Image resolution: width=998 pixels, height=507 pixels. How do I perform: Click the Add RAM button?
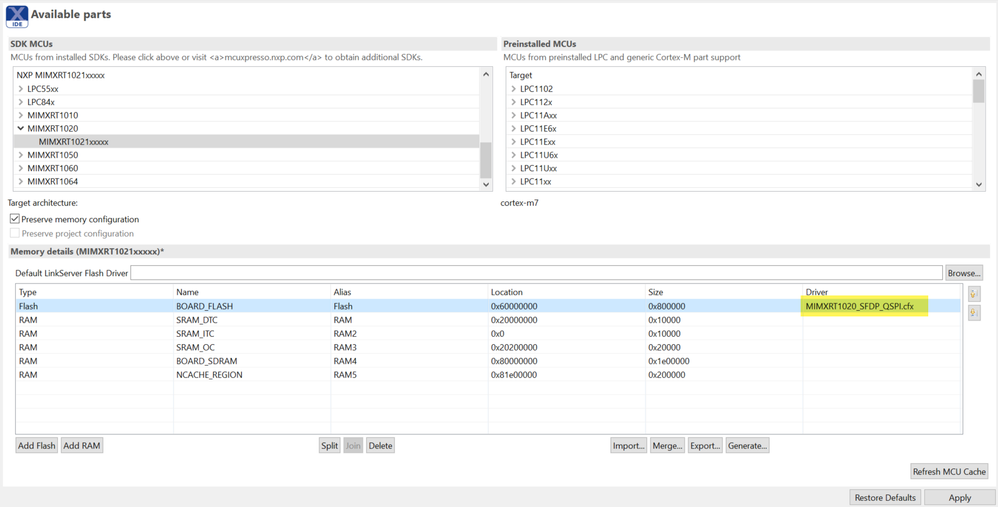click(x=81, y=445)
